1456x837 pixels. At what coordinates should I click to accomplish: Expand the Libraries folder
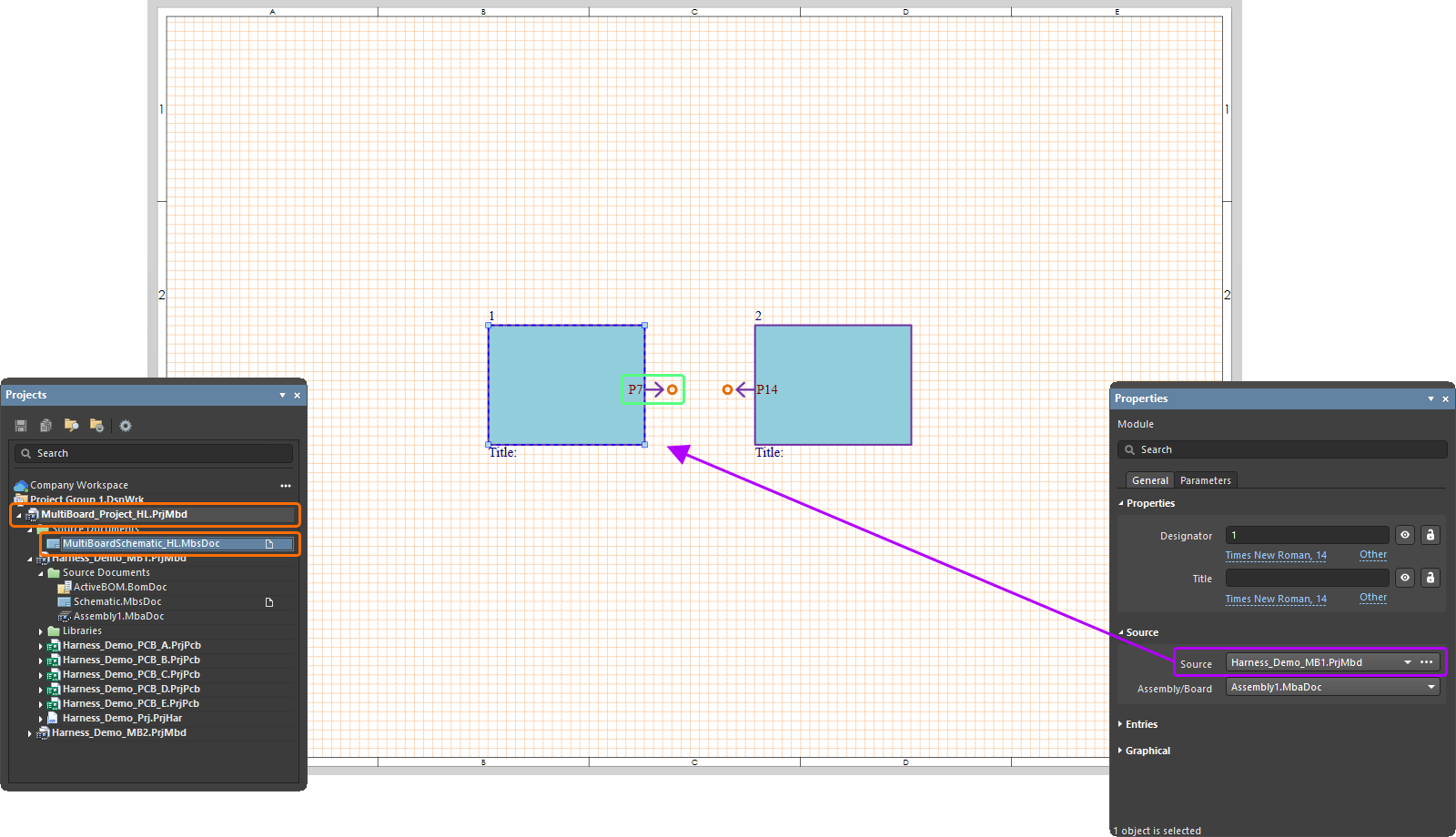[x=41, y=631]
